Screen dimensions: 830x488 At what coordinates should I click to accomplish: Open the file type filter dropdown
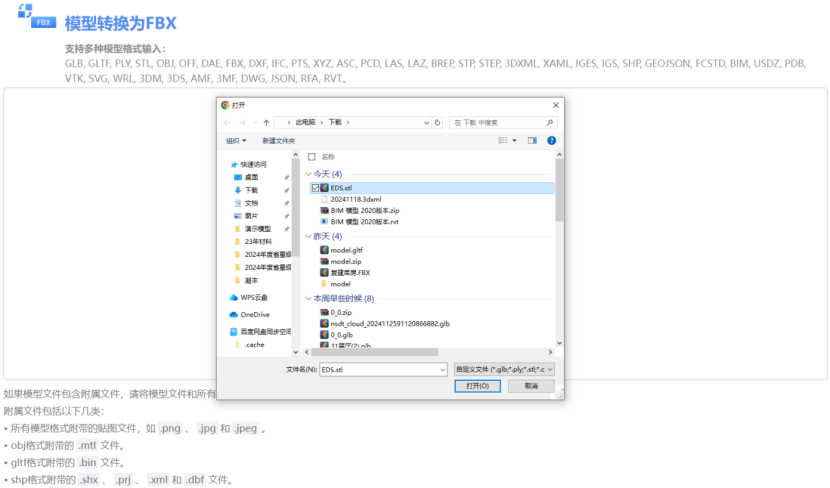(x=503, y=369)
